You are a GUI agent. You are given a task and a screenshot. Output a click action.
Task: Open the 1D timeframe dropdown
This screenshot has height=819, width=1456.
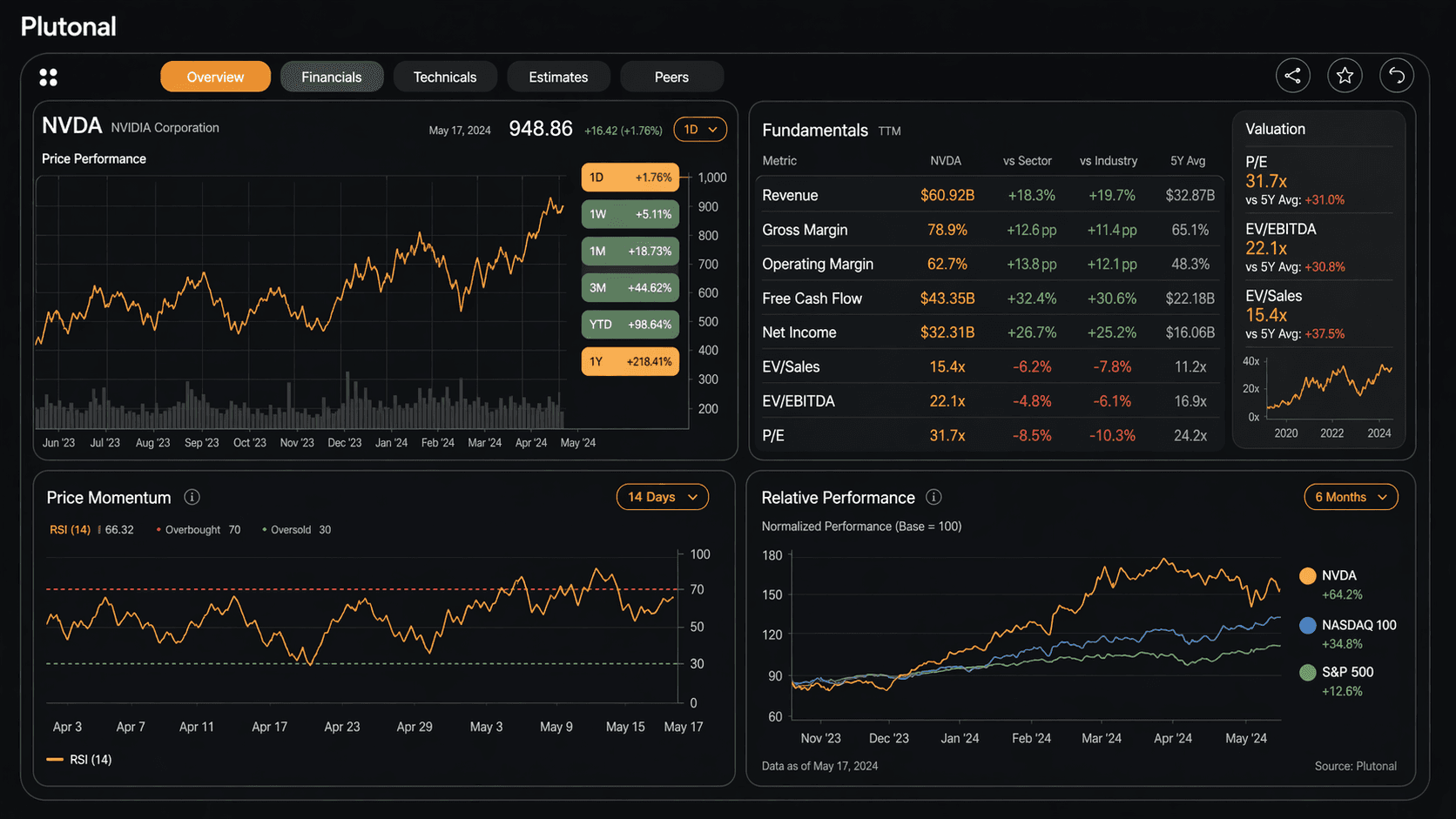700,130
